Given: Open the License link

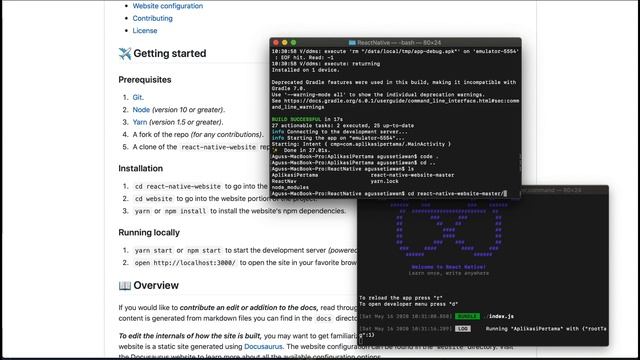Looking at the screenshot, I should click(144, 30).
